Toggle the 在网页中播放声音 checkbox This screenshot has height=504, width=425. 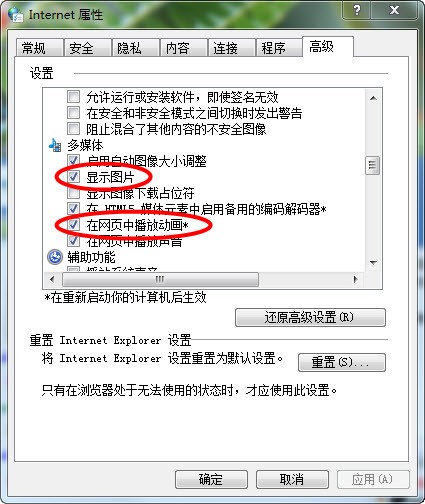coord(73,241)
